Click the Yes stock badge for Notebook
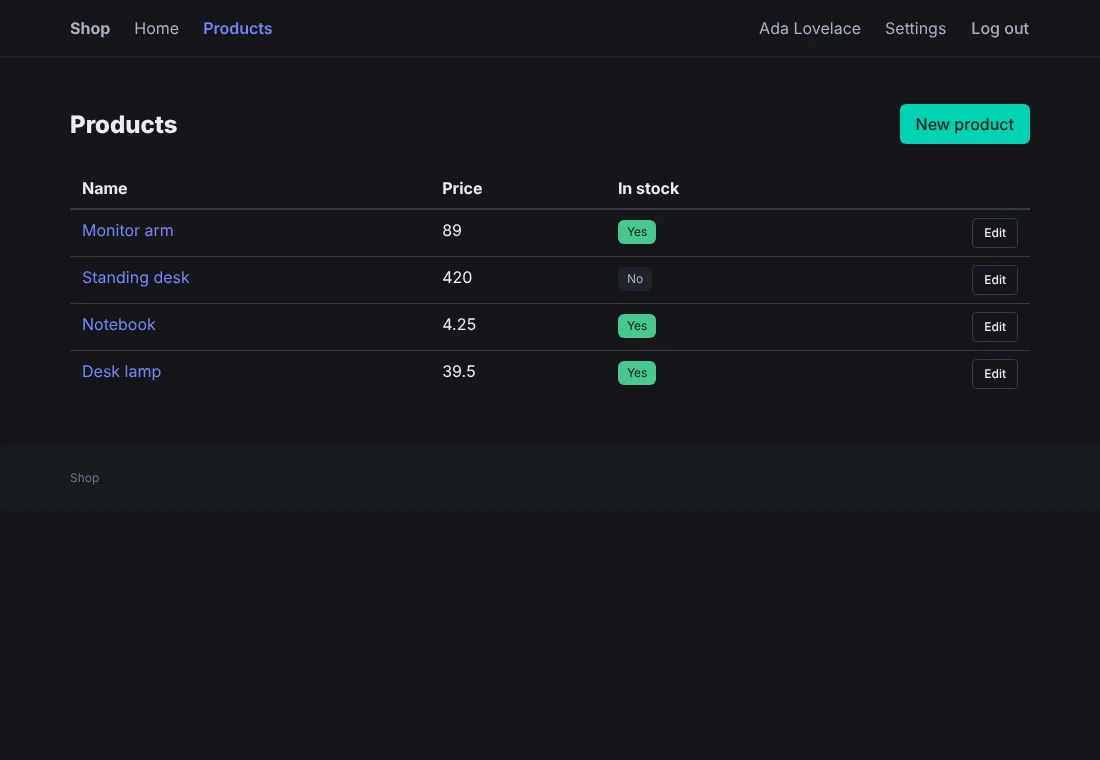 click(637, 326)
